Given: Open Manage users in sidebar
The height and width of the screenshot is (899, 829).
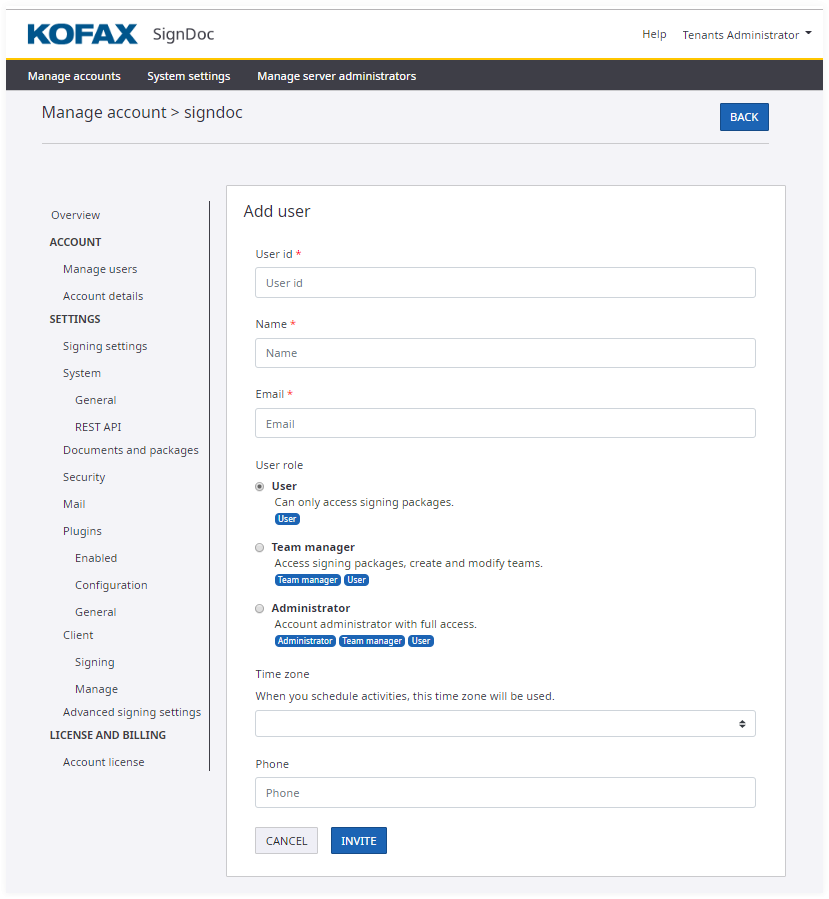Looking at the screenshot, I should tap(100, 269).
